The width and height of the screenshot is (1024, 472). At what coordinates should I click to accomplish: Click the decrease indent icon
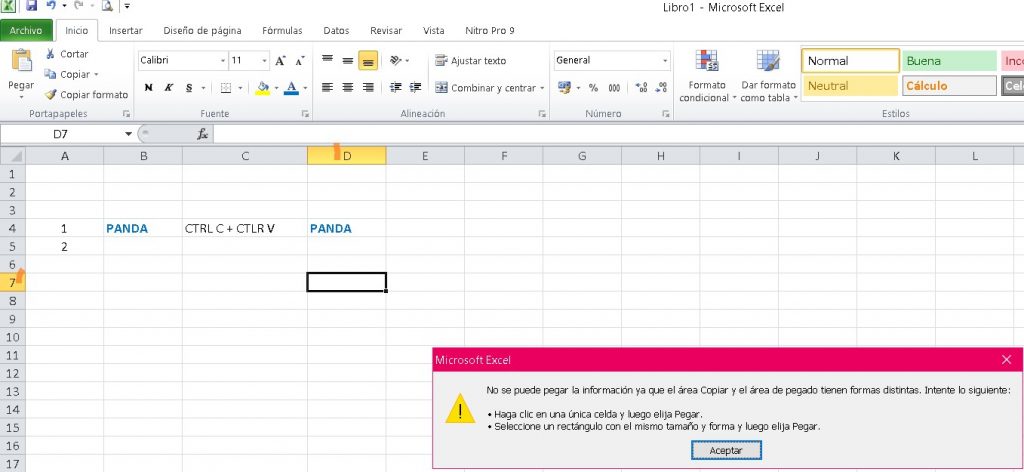click(x=396, y=87)
